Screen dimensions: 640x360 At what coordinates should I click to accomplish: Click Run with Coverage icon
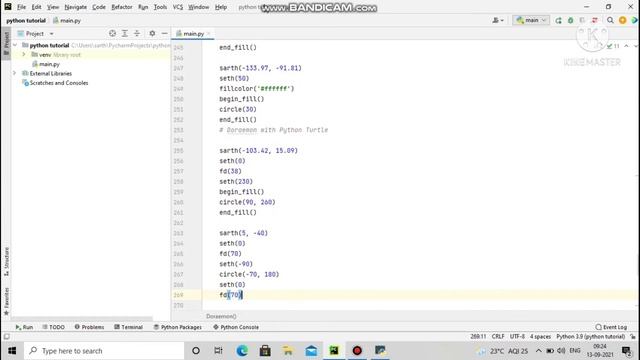[x=582, y=20]
